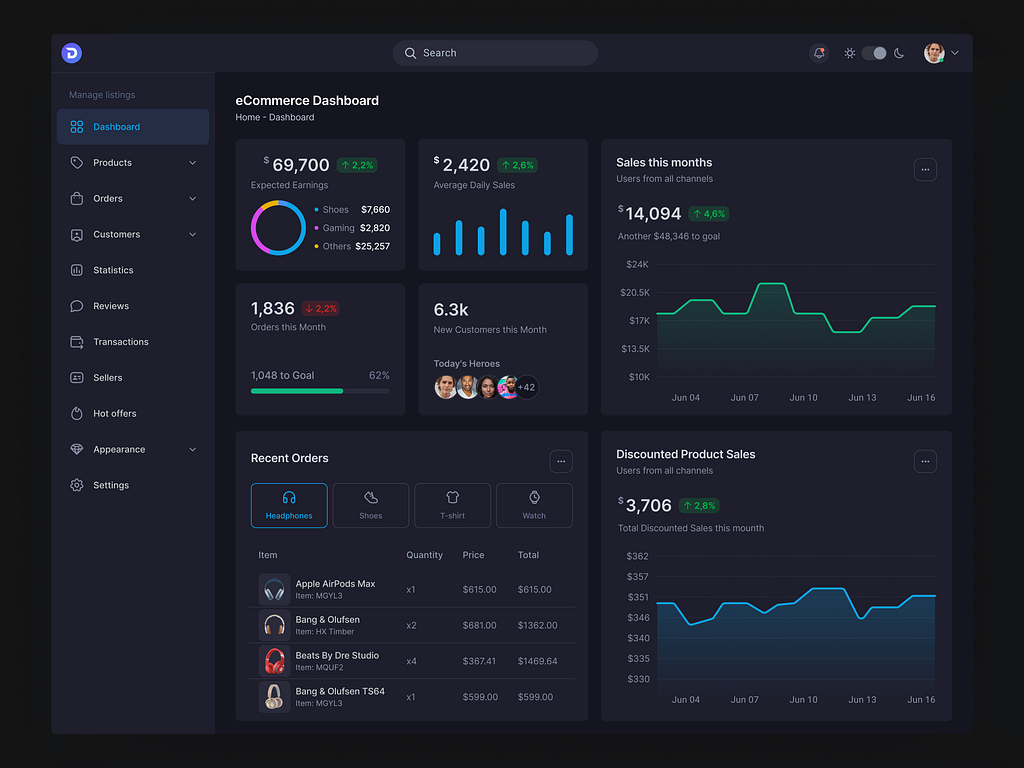Toggle the theme switch in the header
Image resolution: width=1024 pixels, height=768 pixels.
pyautogui.click(x=874, y=52)
